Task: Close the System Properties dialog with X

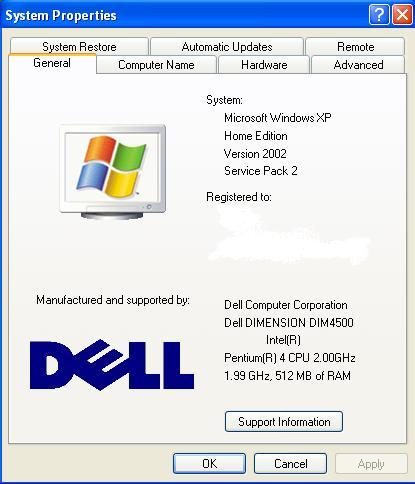Action: 402,15
